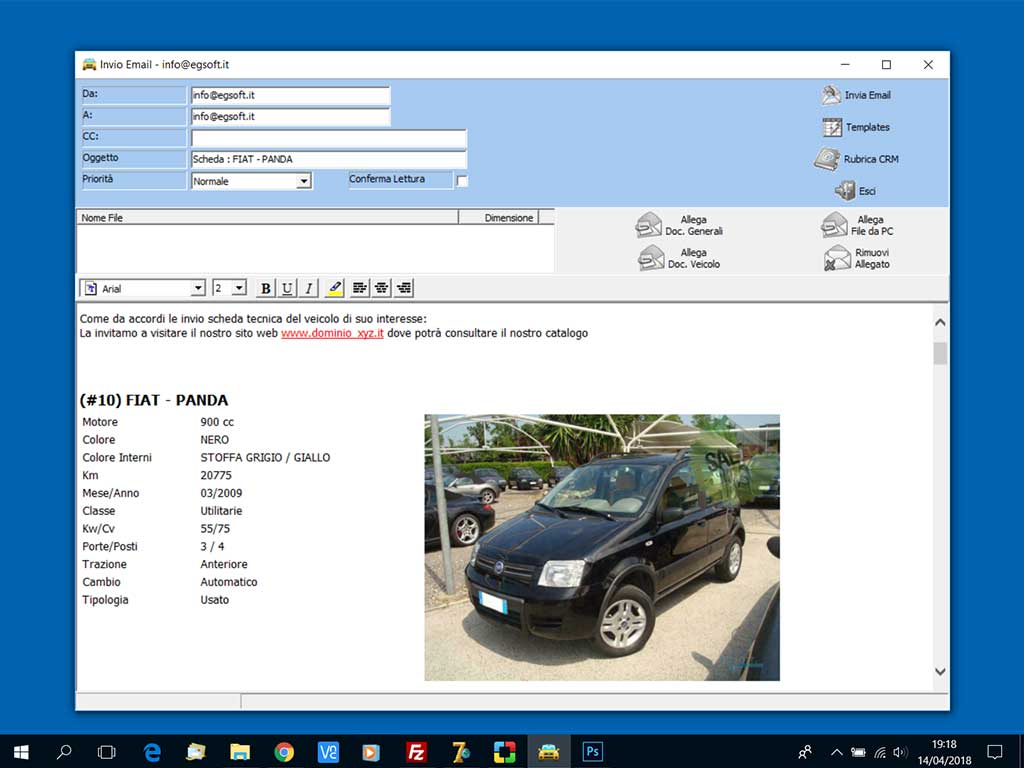The height and width of the screenshot is (768, 1024).
Task: Pick the text highlight color tool
Action: [x=334, y=288]
